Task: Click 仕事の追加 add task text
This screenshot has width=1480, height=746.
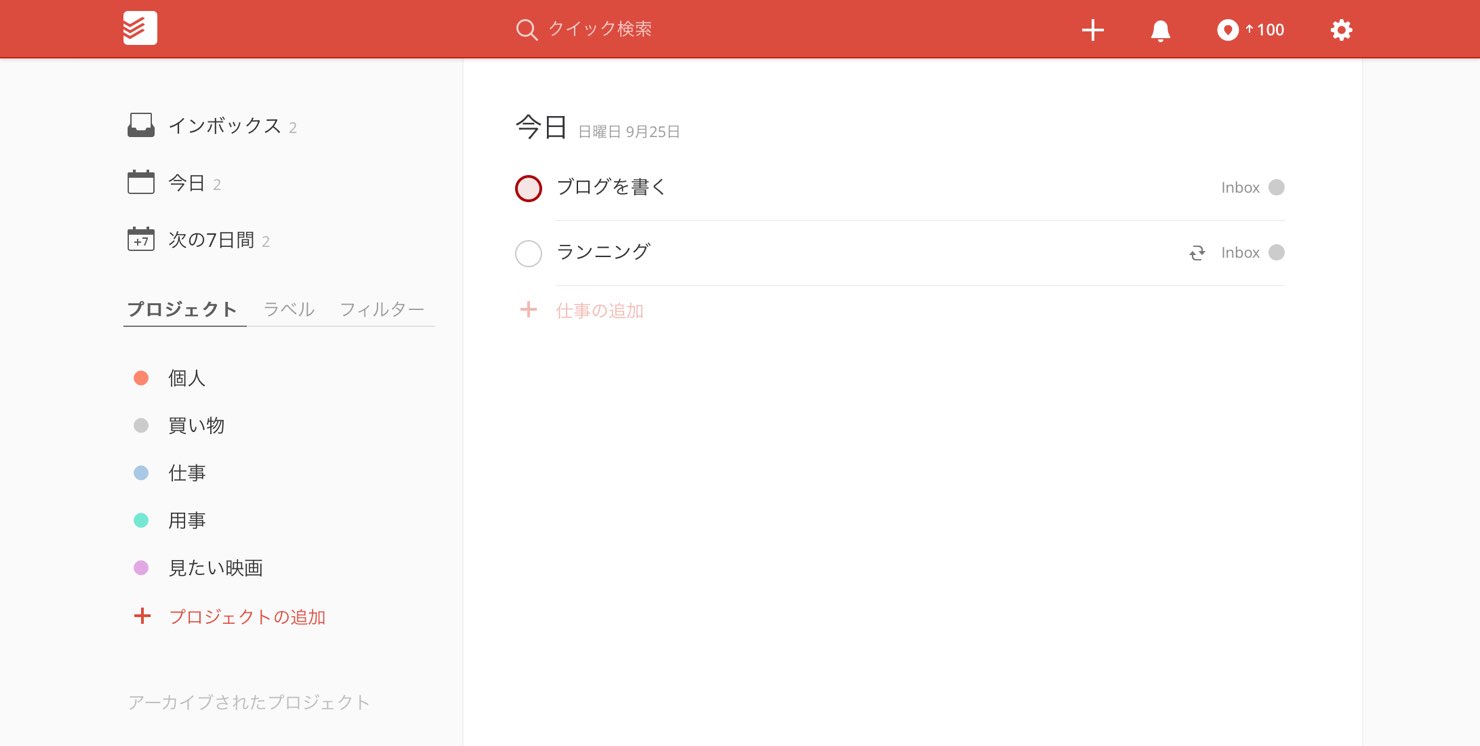Action: pos(600,311)
